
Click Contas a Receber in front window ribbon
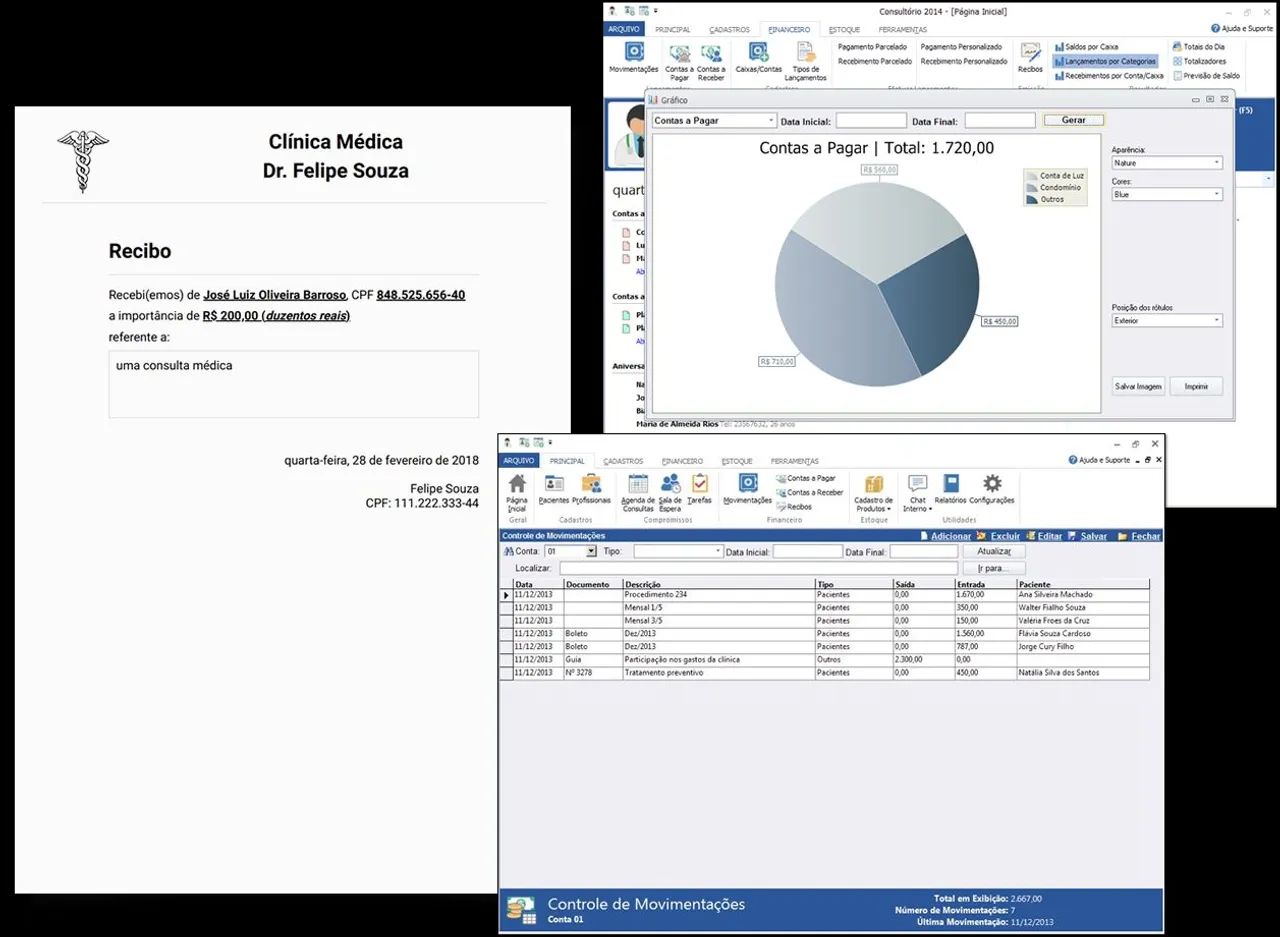809,493
